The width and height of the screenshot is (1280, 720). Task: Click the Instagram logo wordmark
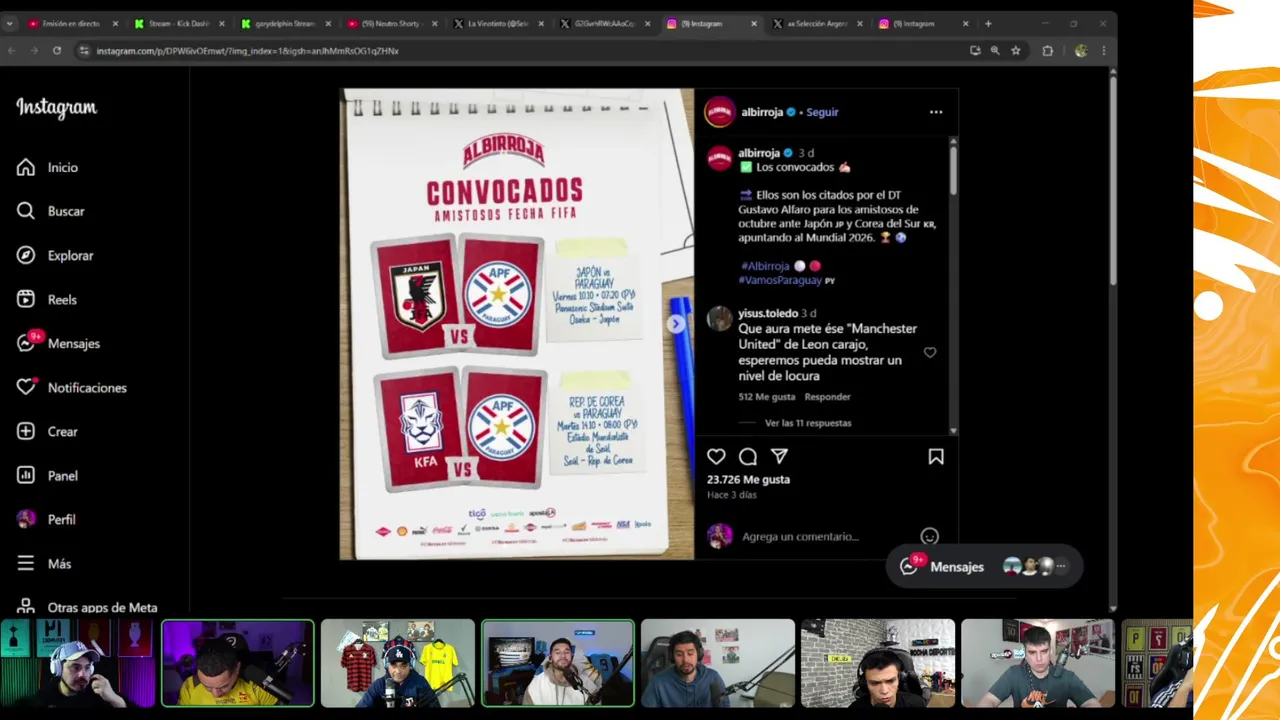point(56,108)
